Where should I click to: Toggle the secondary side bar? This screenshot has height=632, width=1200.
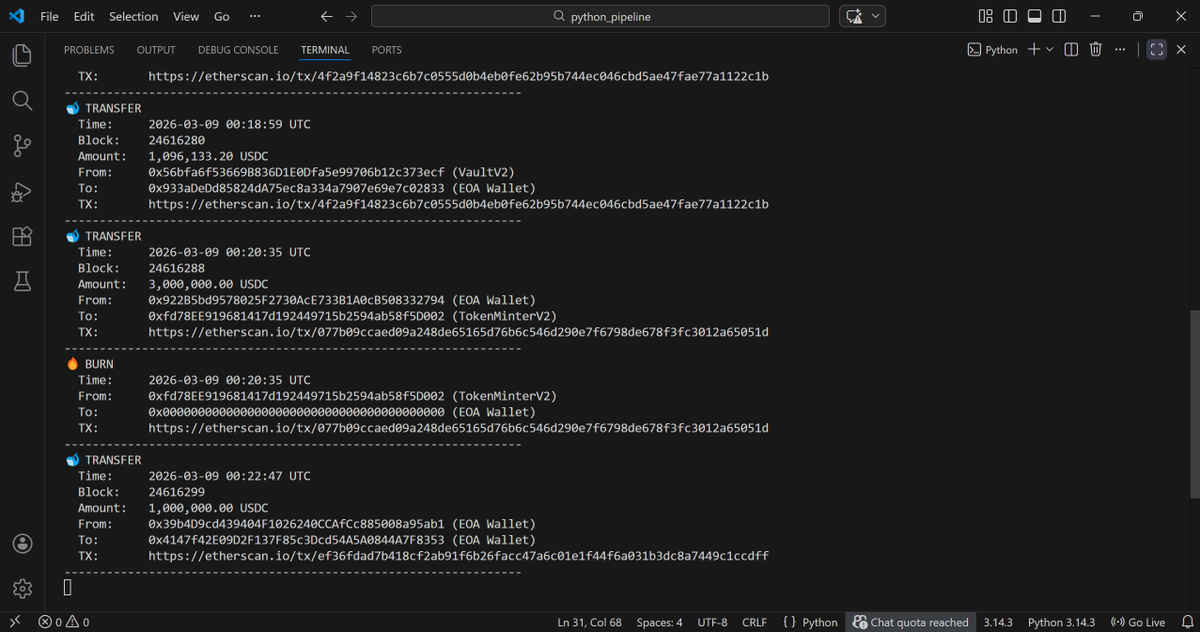(x=1060, y=16)
